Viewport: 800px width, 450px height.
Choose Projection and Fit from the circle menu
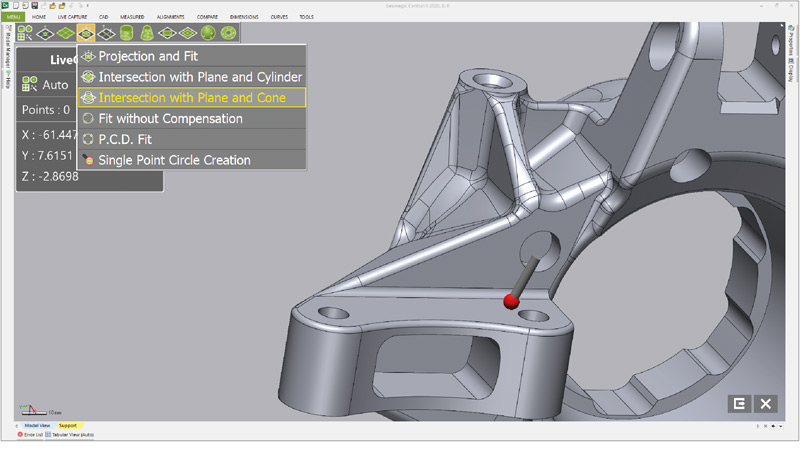192,56
